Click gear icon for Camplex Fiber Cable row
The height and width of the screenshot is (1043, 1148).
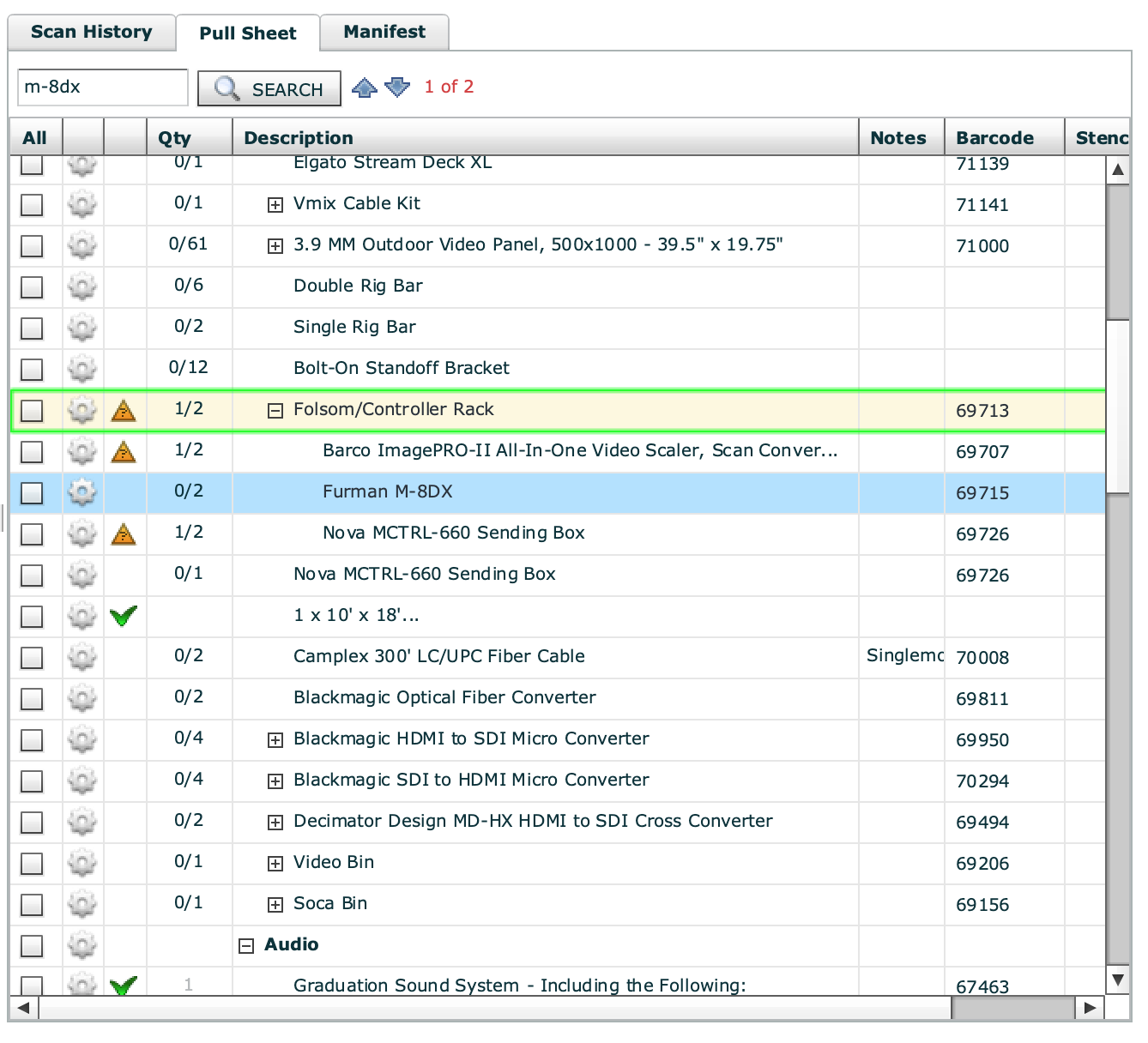click(x=82, y=657)
